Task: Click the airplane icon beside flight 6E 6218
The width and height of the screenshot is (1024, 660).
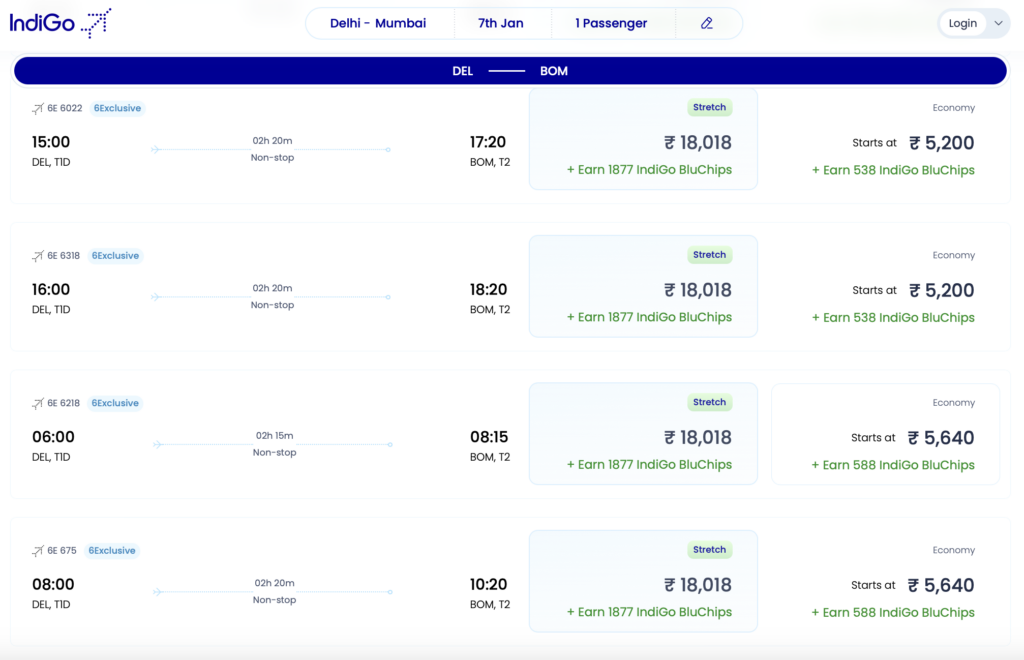Action: (39, 402)
